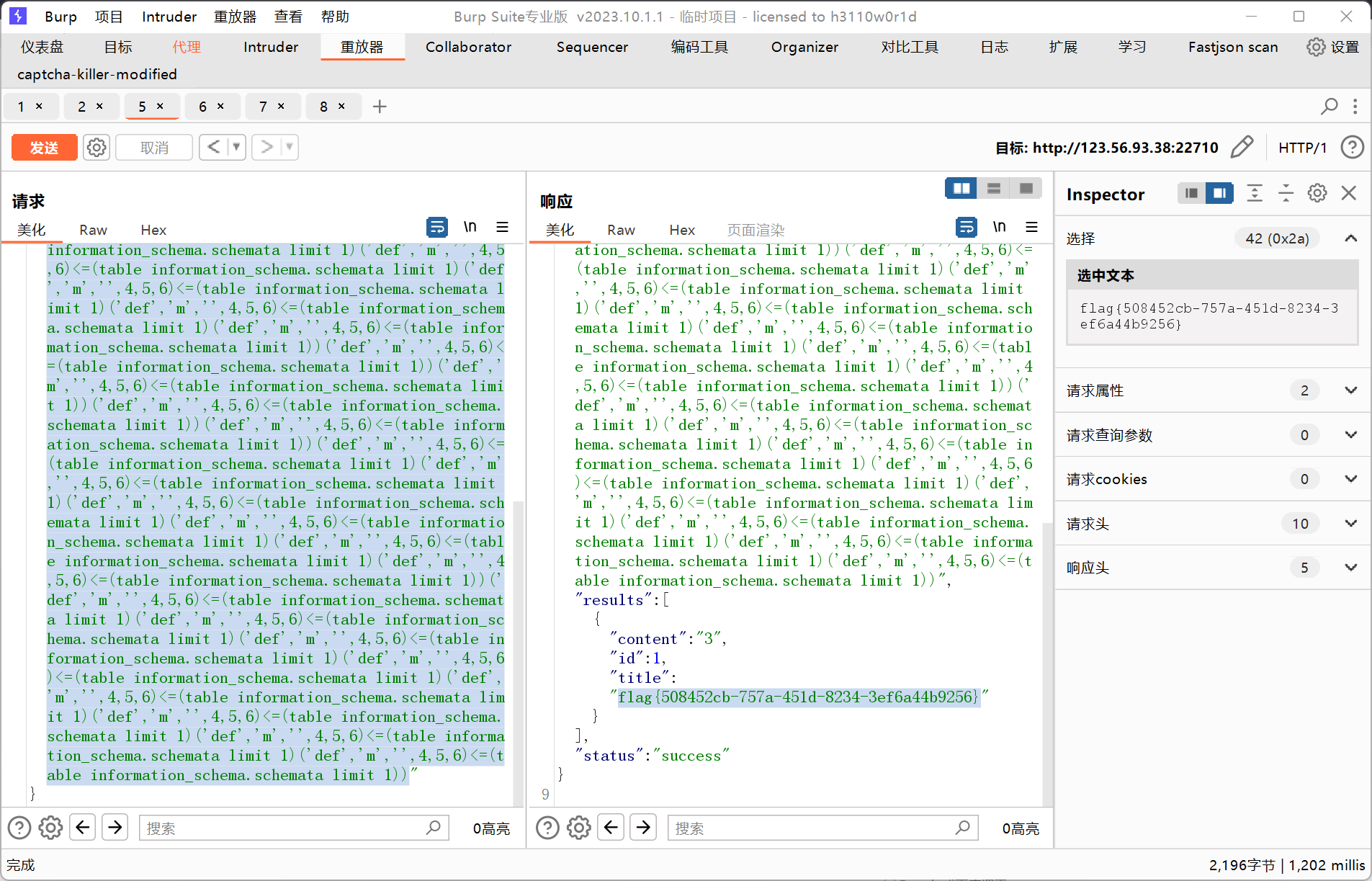Image resolution: width=1372 pixels, height=881 pixels.
Task: Select Repeater tab 7
Action: point(263,107)
